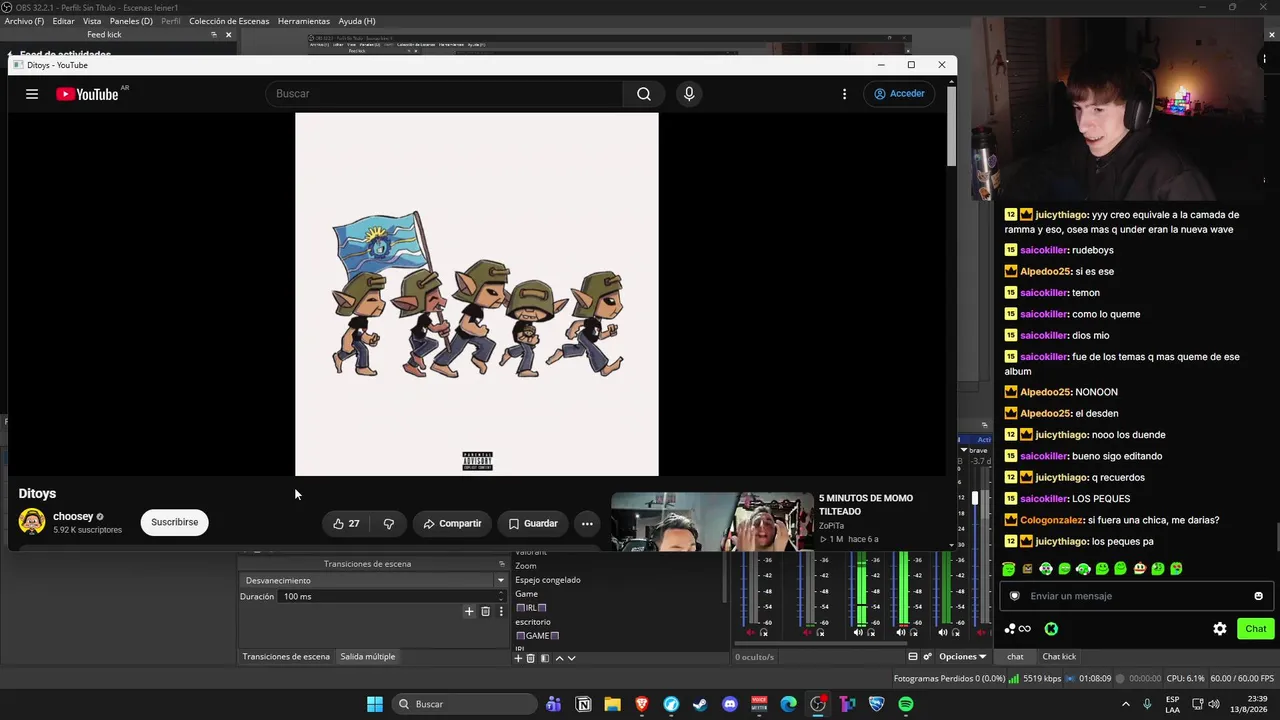Open audio mixer advanced properties gear

pos(927,657)
